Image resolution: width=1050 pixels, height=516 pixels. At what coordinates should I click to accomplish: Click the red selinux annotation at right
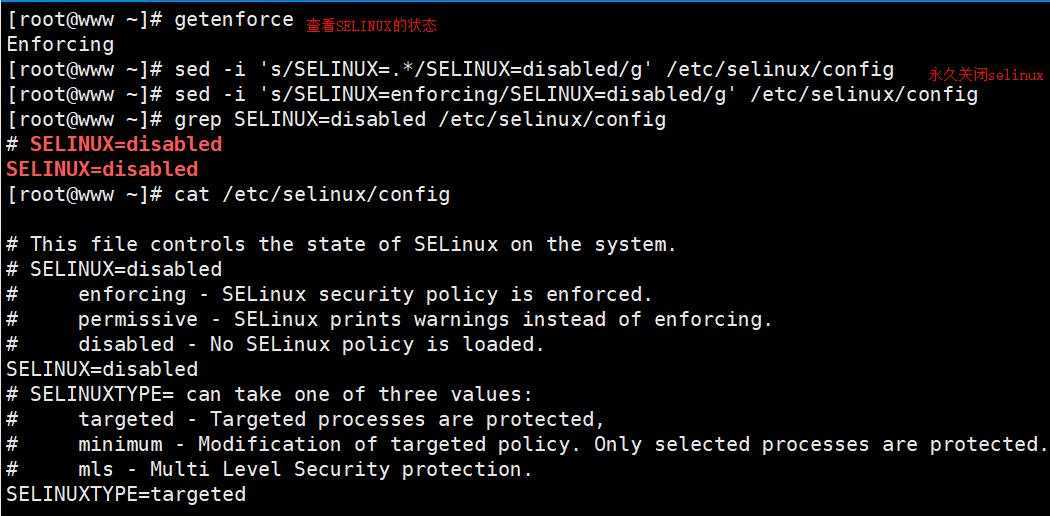point(985,75)
